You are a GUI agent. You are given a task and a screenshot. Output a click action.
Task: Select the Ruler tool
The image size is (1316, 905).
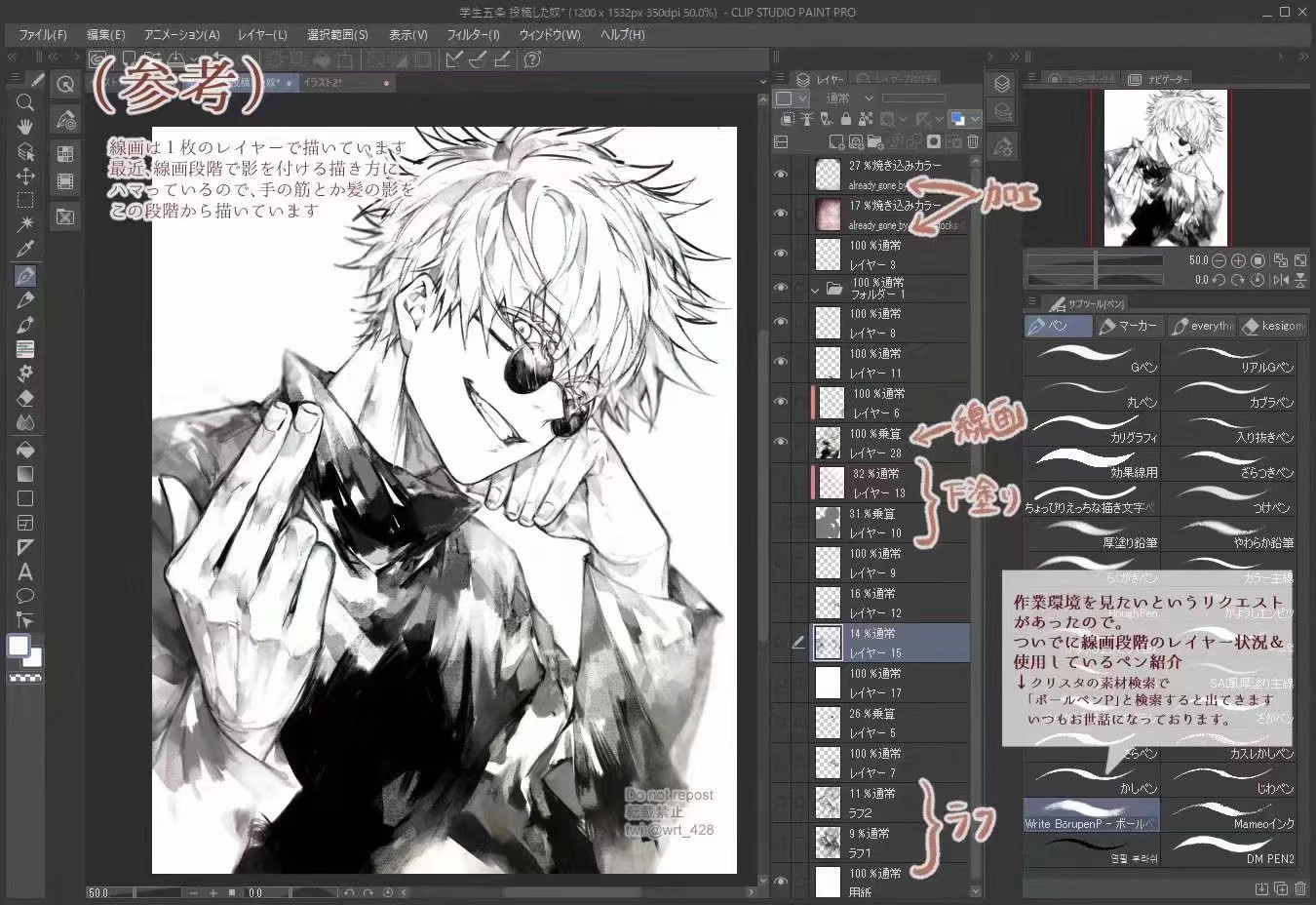pos(25,547)
